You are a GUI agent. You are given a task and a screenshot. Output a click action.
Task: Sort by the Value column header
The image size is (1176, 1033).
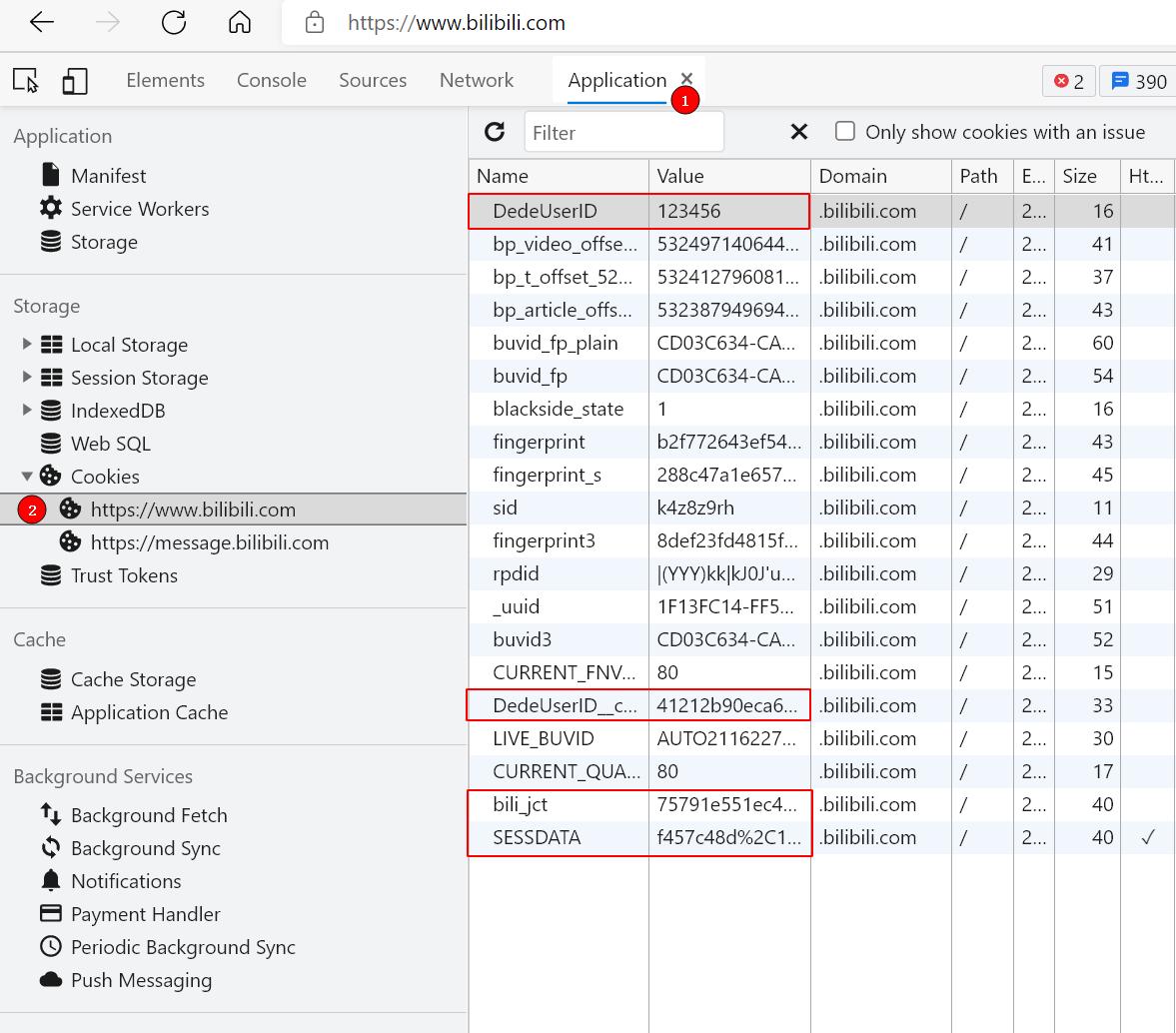click(x=729, y=176)
